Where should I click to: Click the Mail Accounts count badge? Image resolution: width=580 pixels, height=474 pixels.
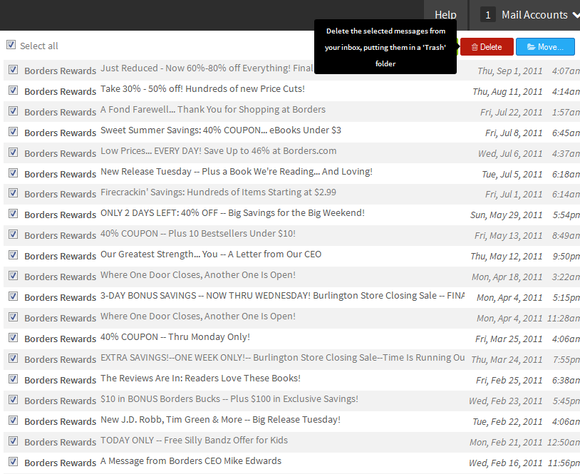pos(488,15)
